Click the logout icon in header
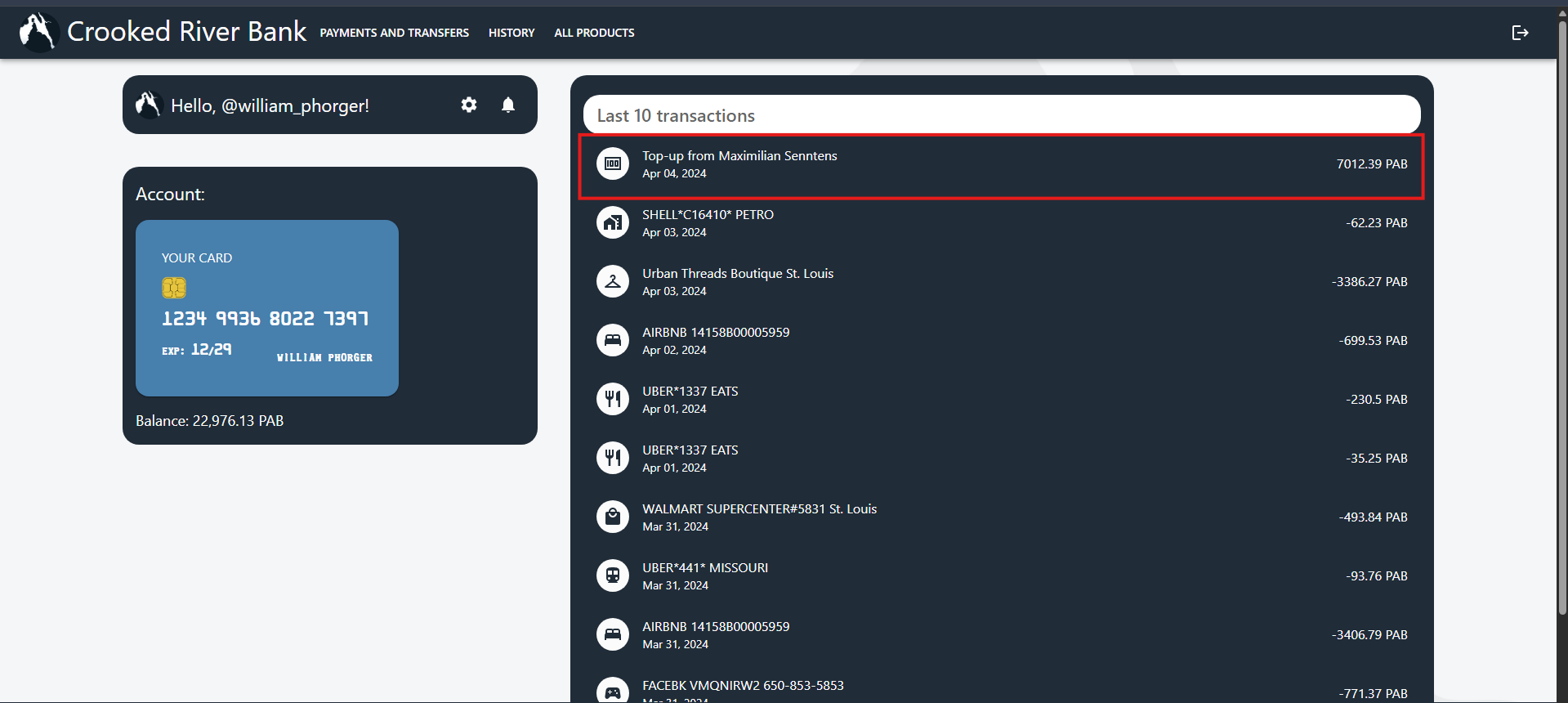The width and height of the screenshot is (1568, 703). (x=1520, y=33)
